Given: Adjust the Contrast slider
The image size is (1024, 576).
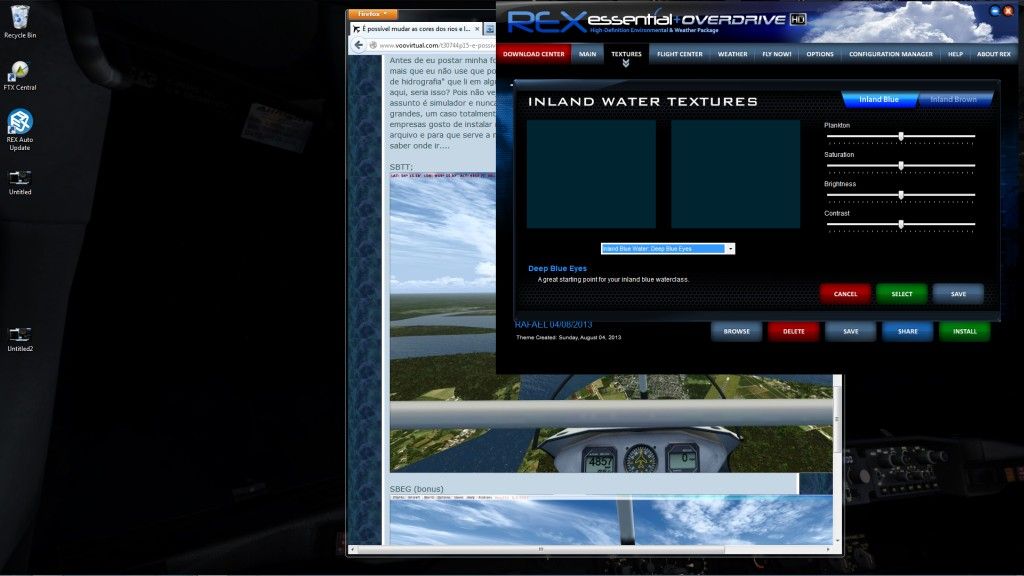Looking at the screenshot, I should pyautogui.click(x=901, y=225).
